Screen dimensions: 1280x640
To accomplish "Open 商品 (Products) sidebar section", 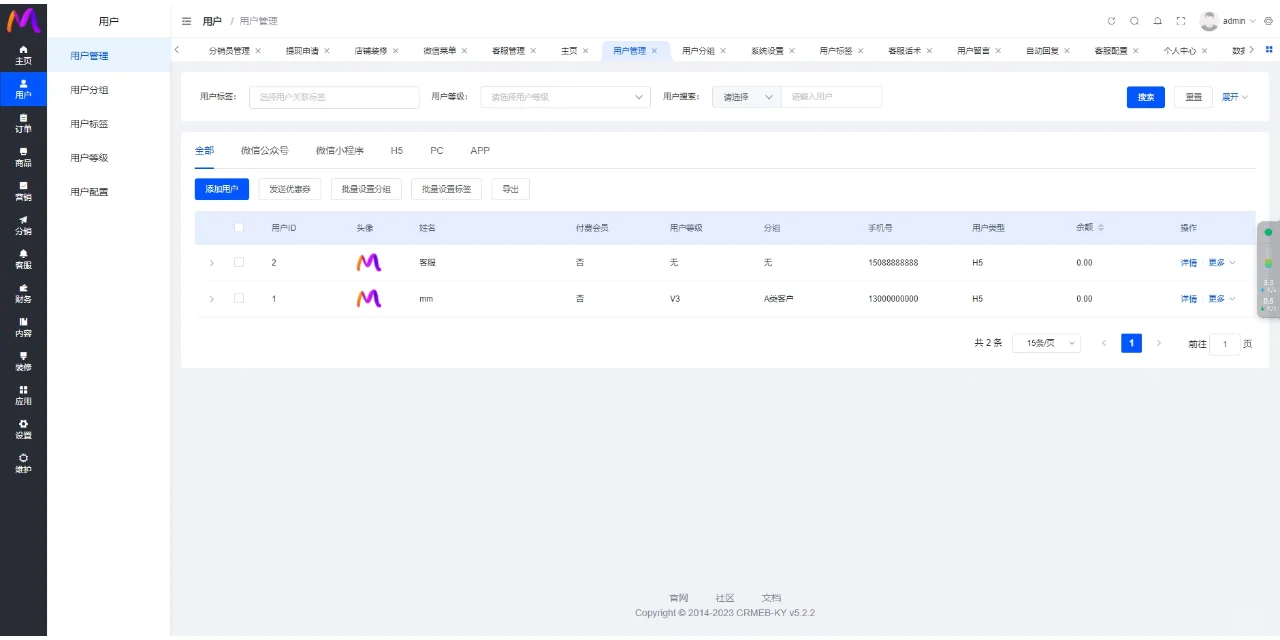I will pyautogui.click(x=23, y=157).
